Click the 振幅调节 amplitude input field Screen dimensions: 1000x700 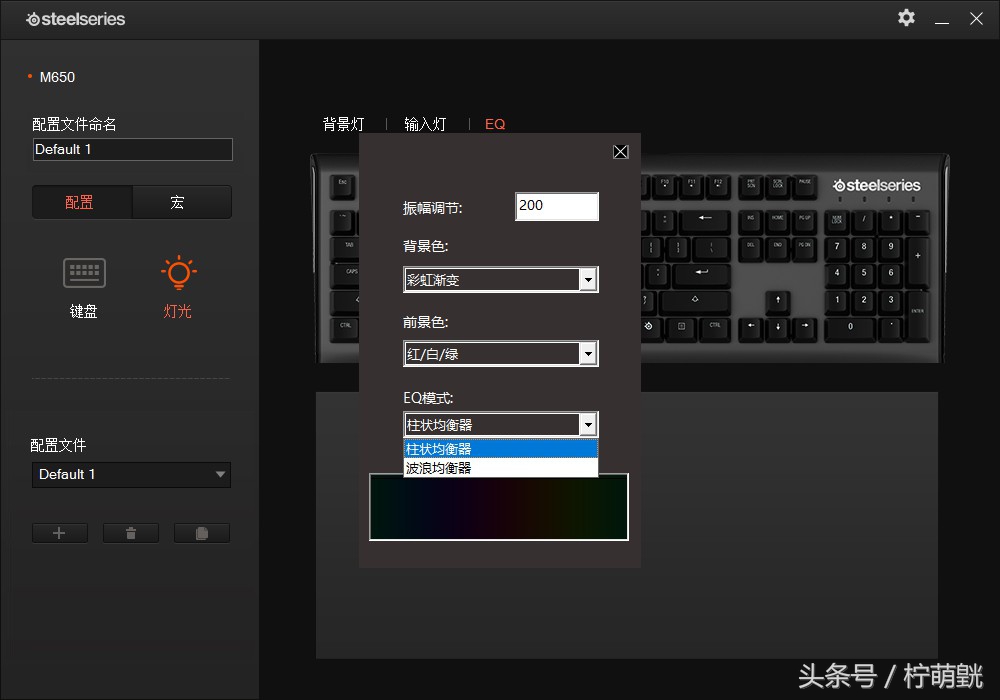click(x=556, y=206)
